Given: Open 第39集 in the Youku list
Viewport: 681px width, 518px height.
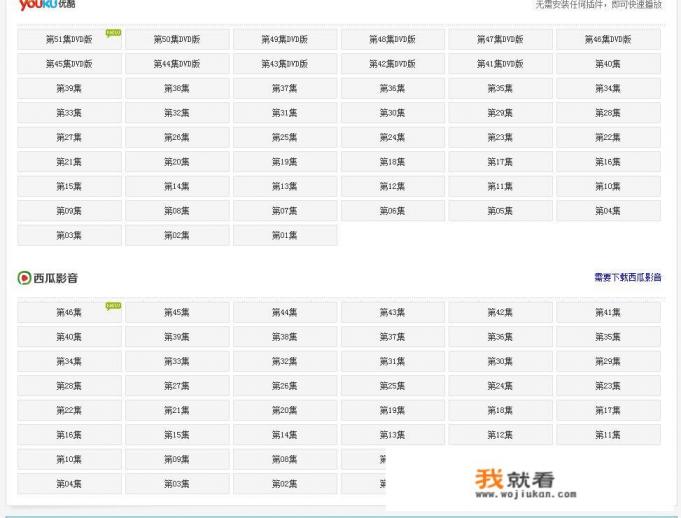Looking at the screenshot, I should tap(69, 89).
